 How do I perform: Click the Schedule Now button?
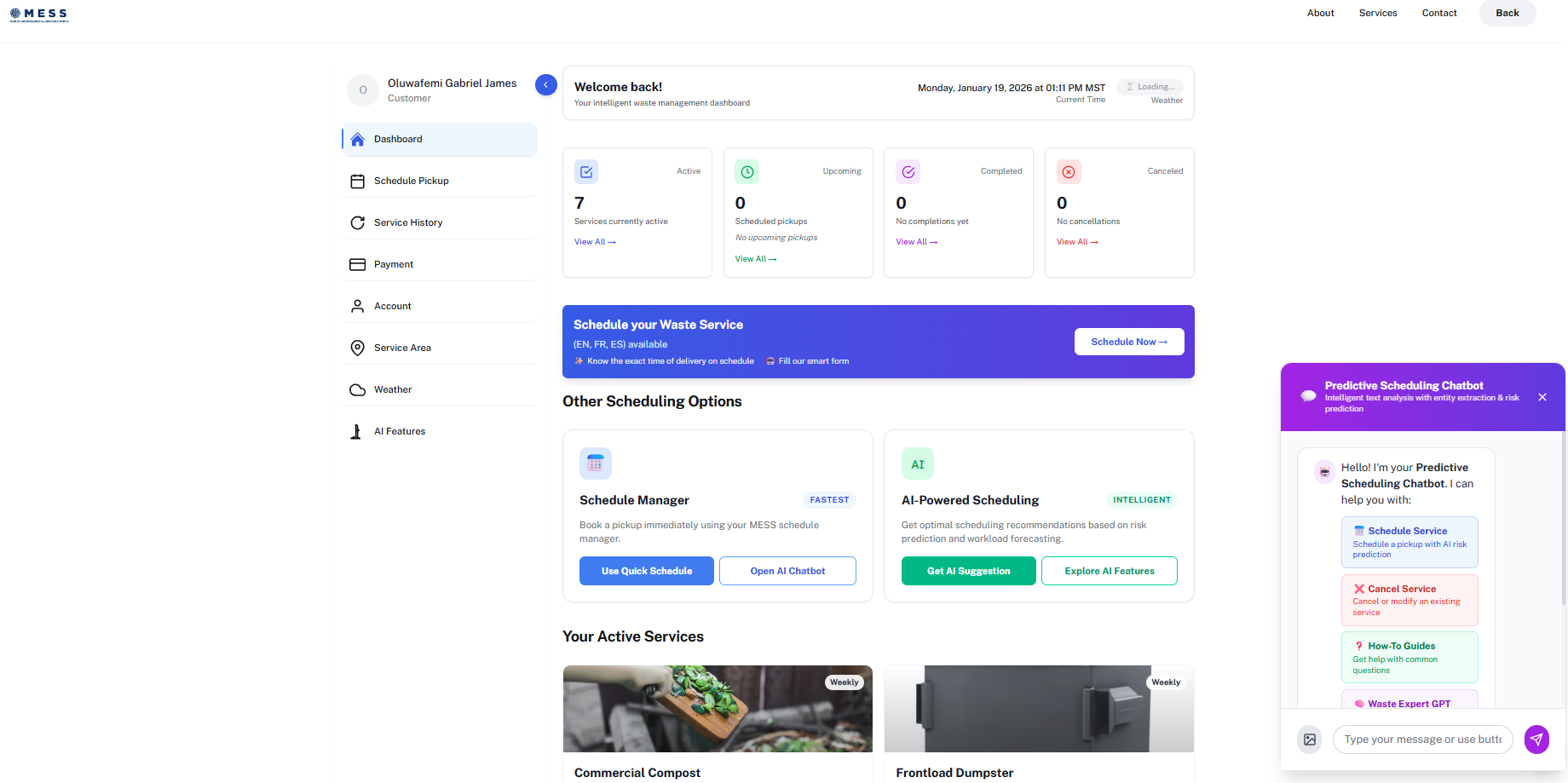pyautogui.click(x=1129, y=342)
